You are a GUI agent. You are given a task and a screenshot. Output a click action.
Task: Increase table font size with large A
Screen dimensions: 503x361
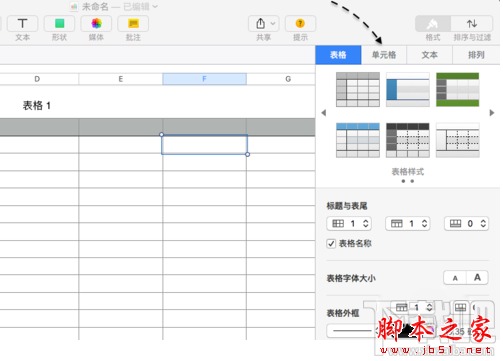(x=477, y=278)
